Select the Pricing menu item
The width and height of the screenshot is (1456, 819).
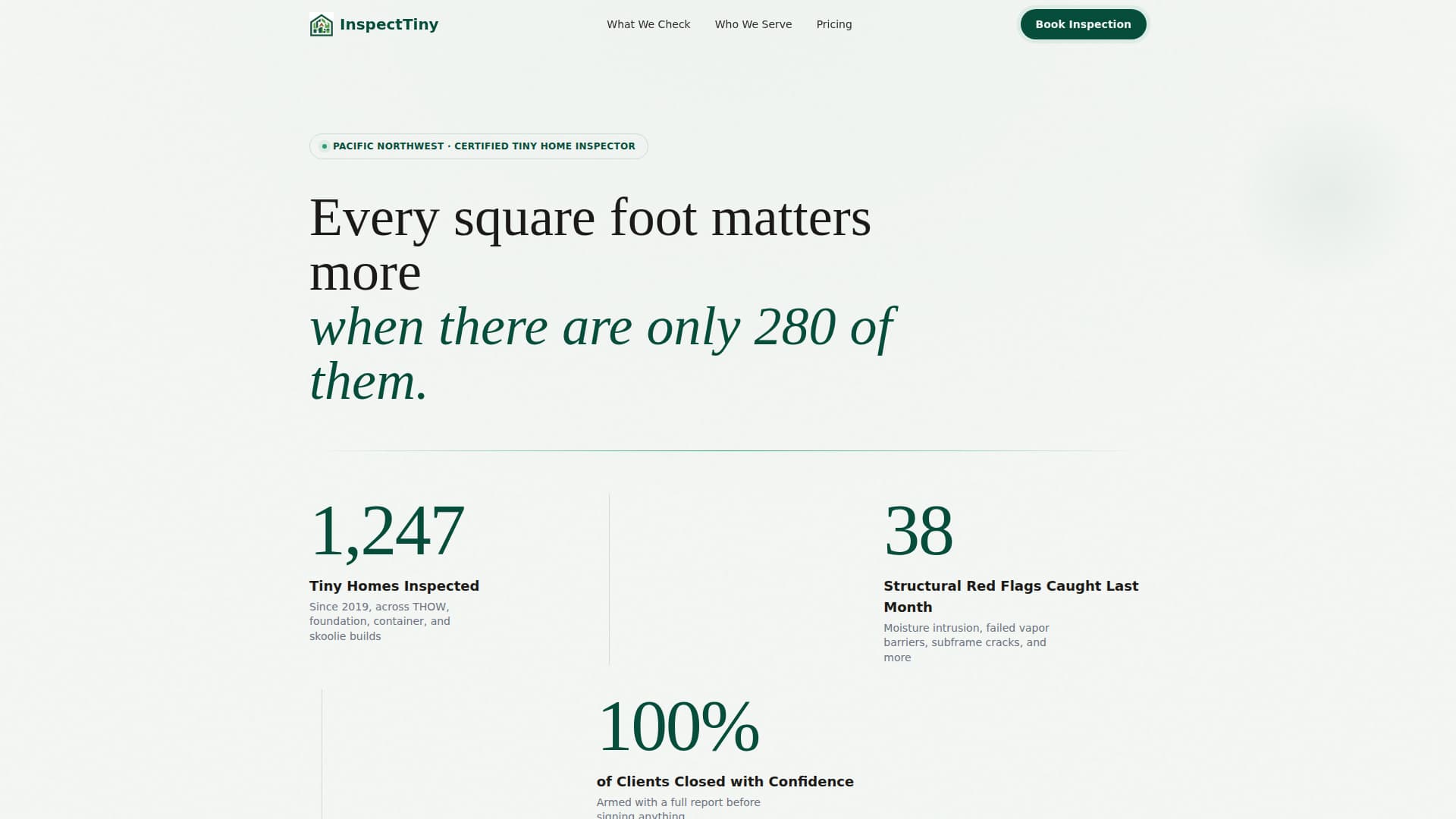click(834, 24)
